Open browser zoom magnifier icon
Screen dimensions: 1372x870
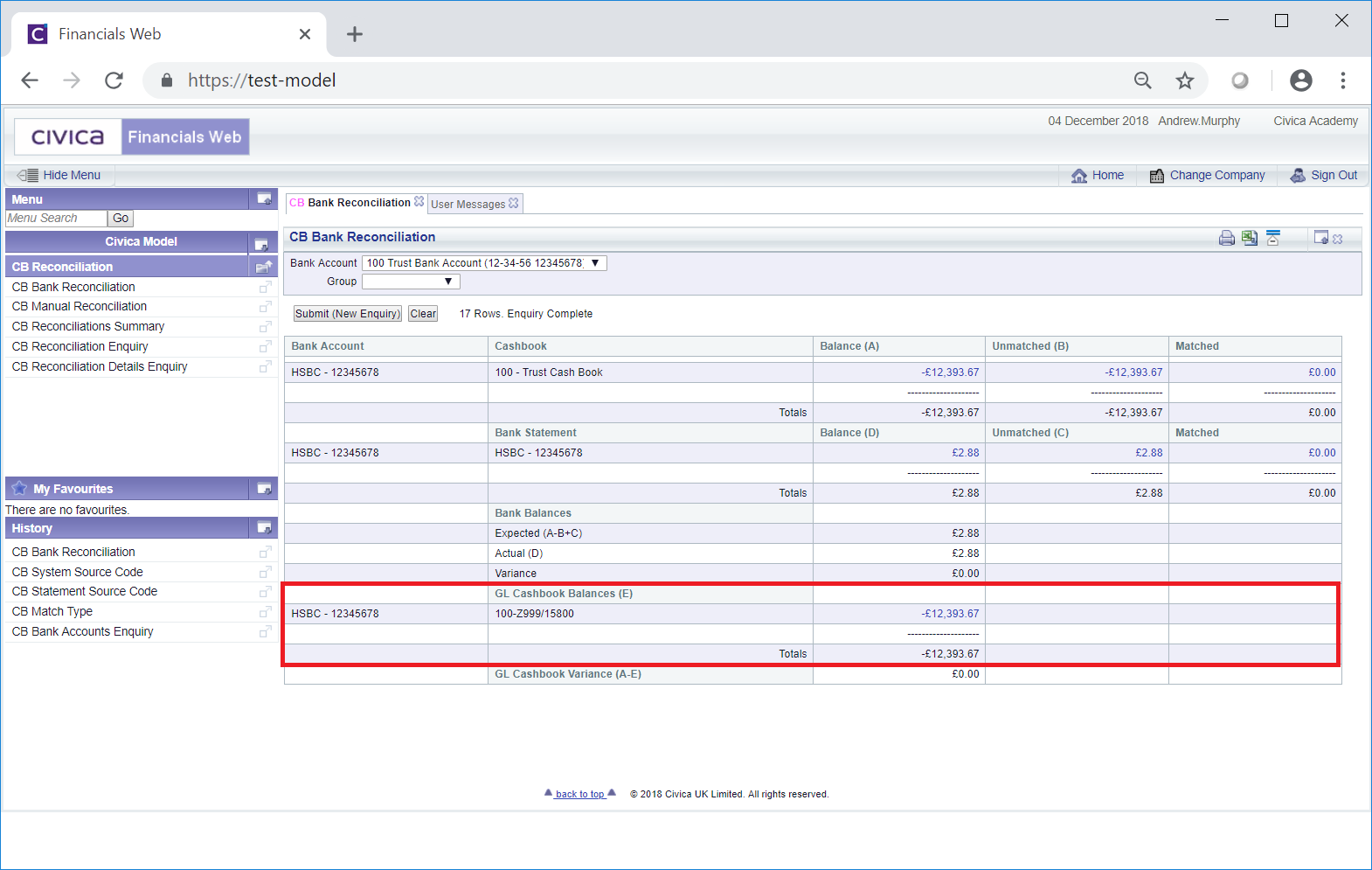coord(1143,80)
